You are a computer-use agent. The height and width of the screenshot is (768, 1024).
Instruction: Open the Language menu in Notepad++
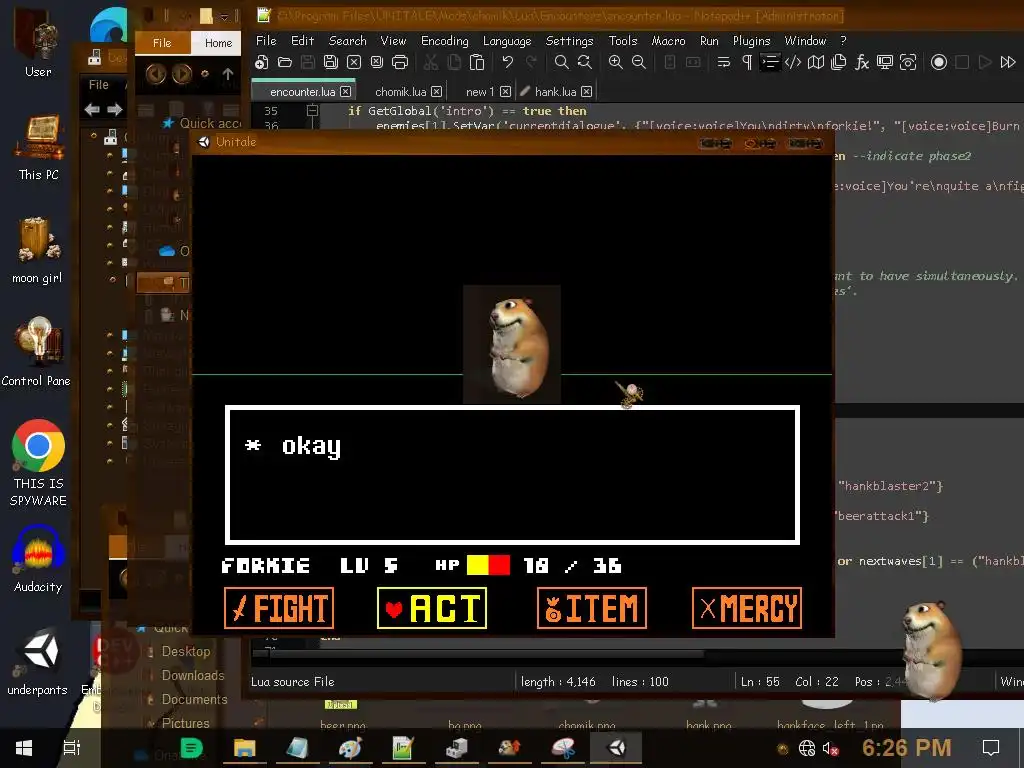pos(507,40)
